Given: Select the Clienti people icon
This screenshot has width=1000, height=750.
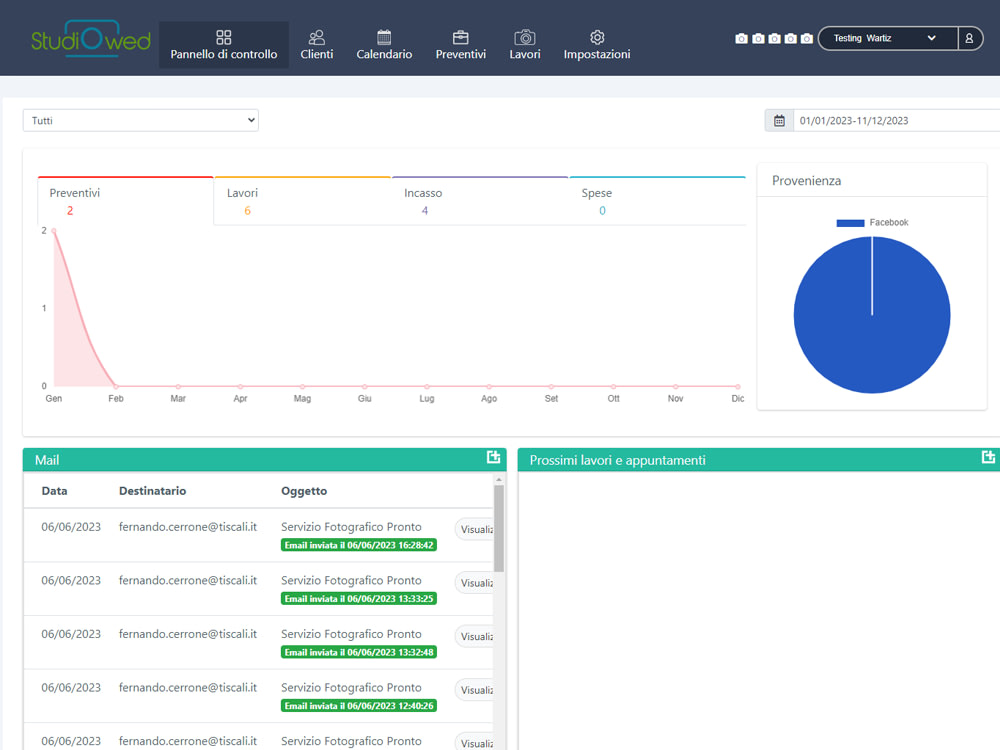Looking at the screenshot, I should (x=317, y=37).
